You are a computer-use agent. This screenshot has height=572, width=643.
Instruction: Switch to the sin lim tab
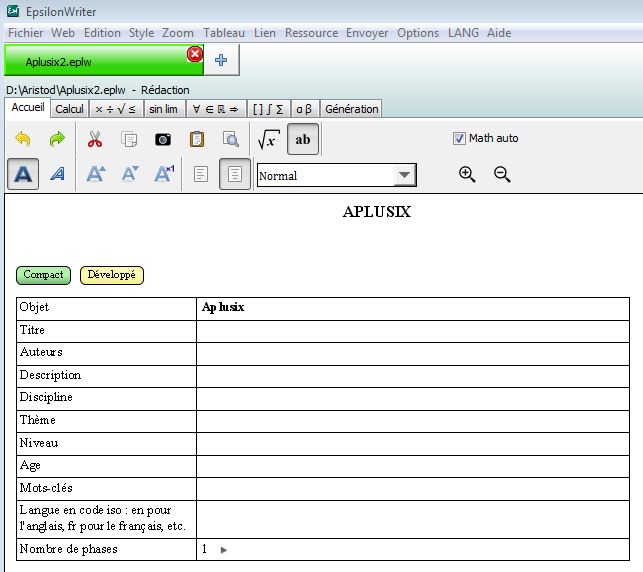(x=164, y=109)
